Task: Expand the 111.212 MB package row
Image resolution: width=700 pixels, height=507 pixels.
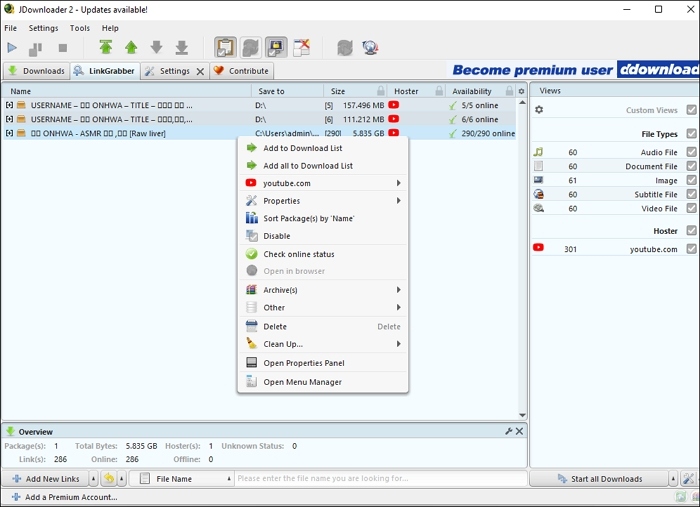Action: tap(9, 119)
